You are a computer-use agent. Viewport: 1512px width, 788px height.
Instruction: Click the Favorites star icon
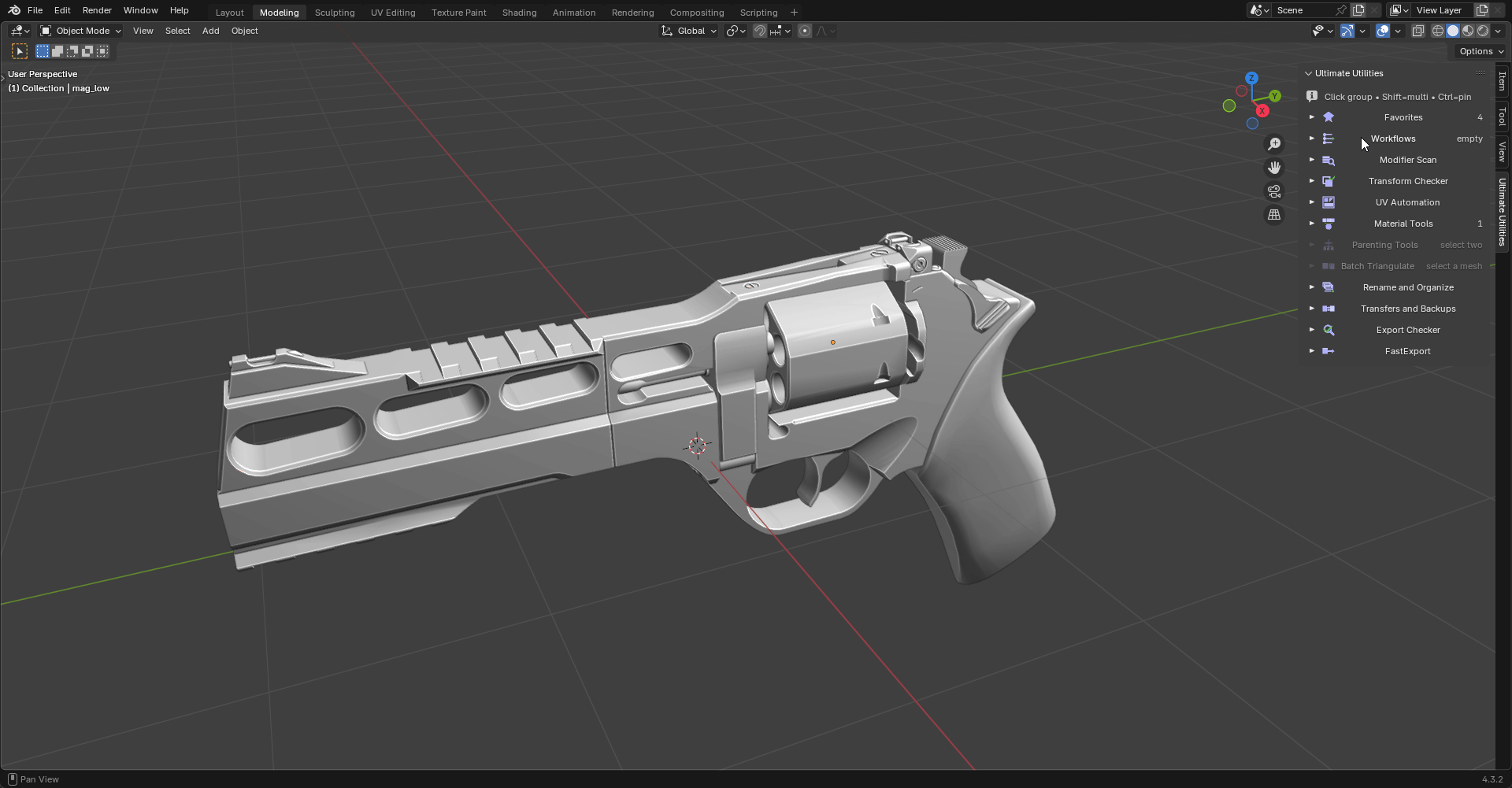1329,117
